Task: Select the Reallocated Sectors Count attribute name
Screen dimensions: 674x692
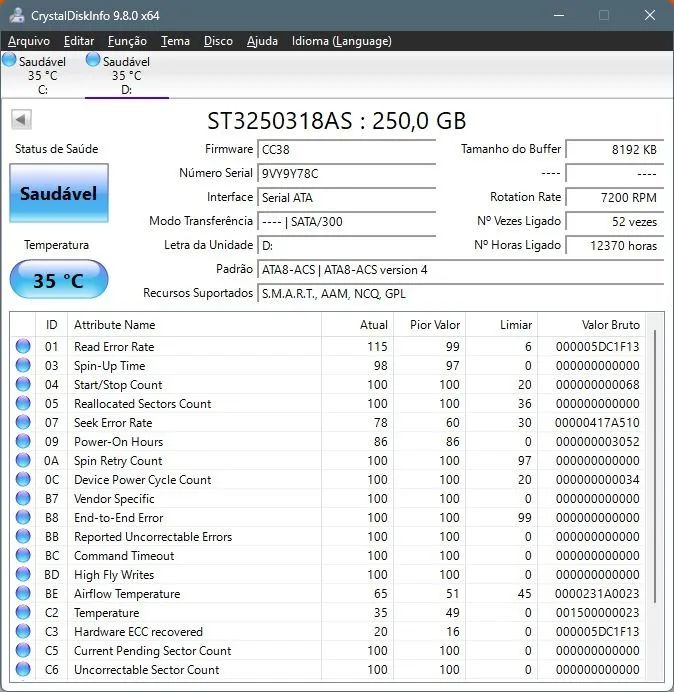Action: point(143,404)
